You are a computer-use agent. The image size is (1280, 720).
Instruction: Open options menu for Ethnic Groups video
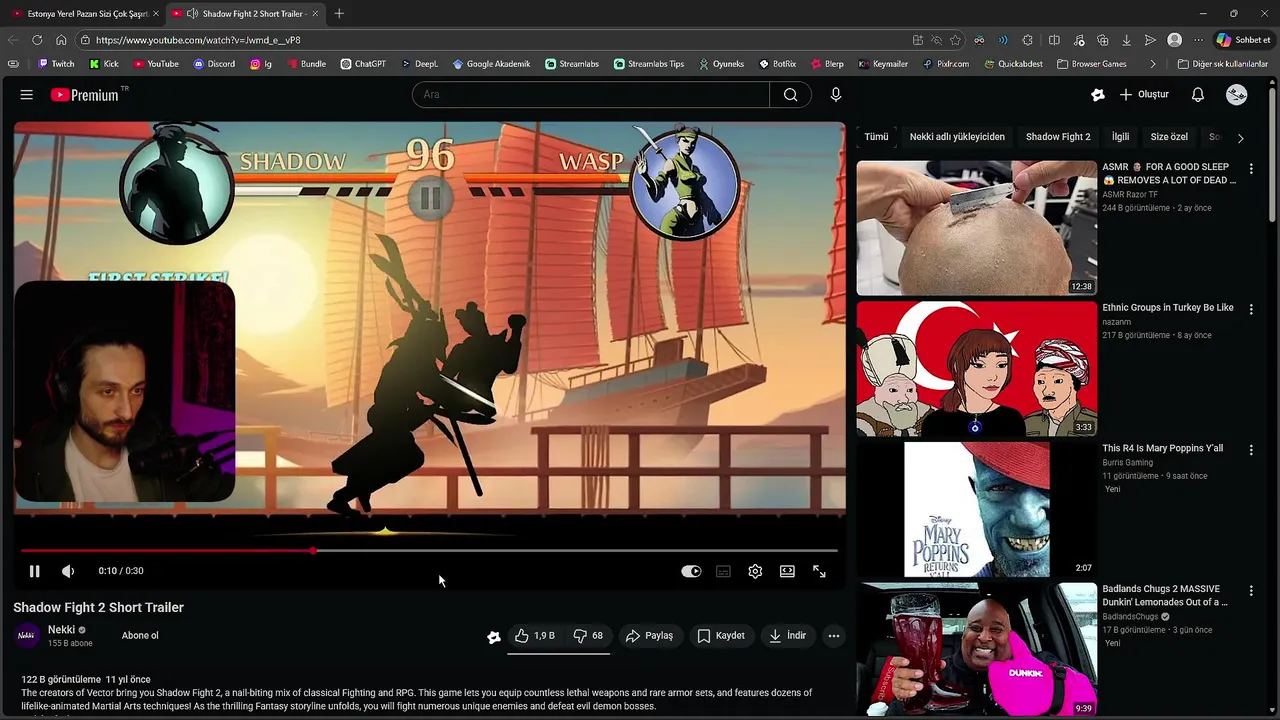coord(1251,310)
